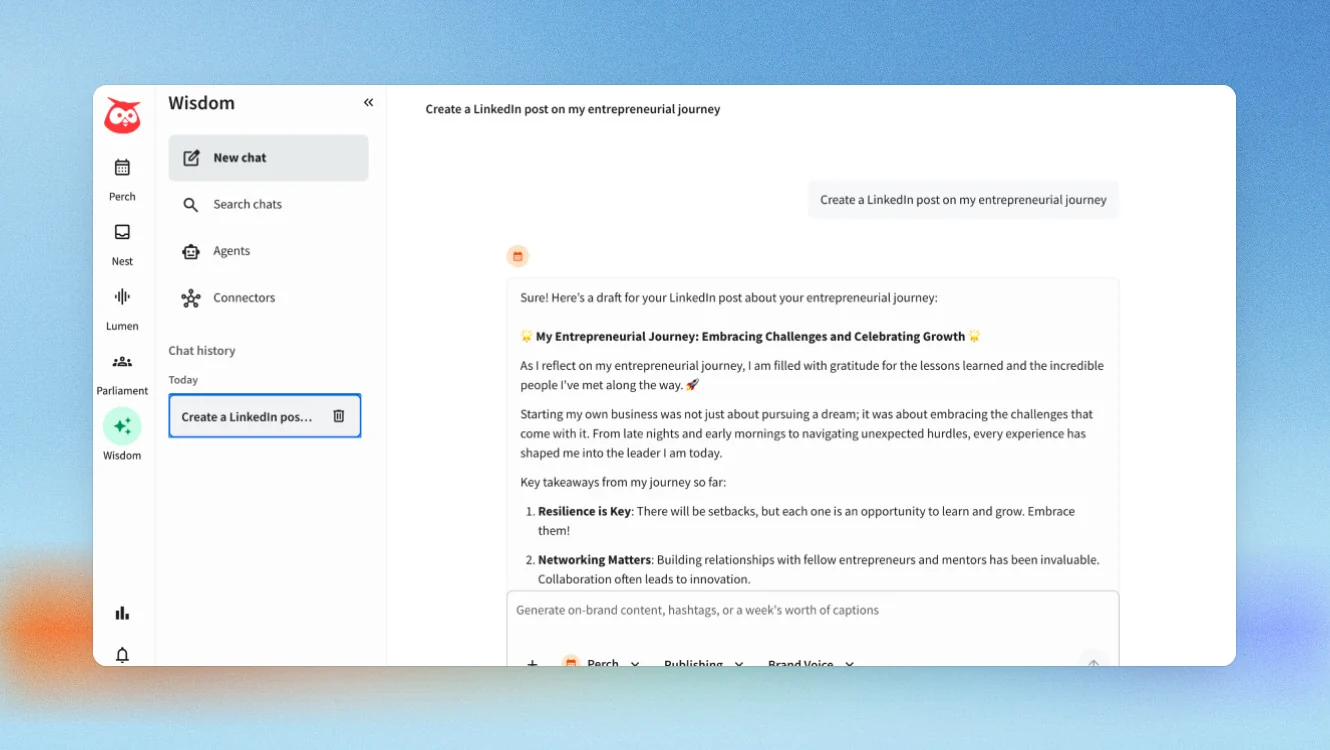Screen dimensions: 1330x750
Task: Delete the Create a LinkedIn post chat
Action: point(339,416)
